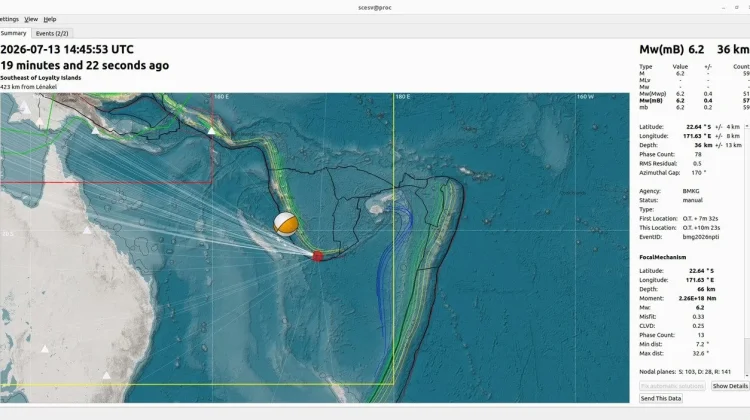Viewport: 750px width, 420px height.
Task: Open the Settings menu
Action: click(x=9, y=19)
